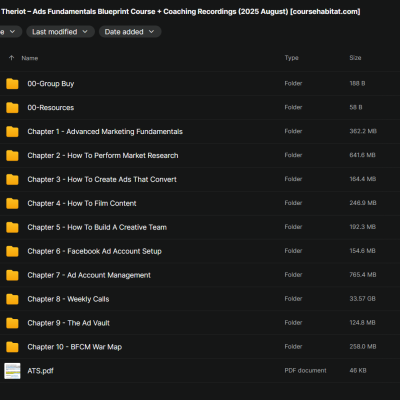Click Folder type label in Chapter 8 row
The width and height of the screenshot is (400, 400).
click(x=293, y=299)
